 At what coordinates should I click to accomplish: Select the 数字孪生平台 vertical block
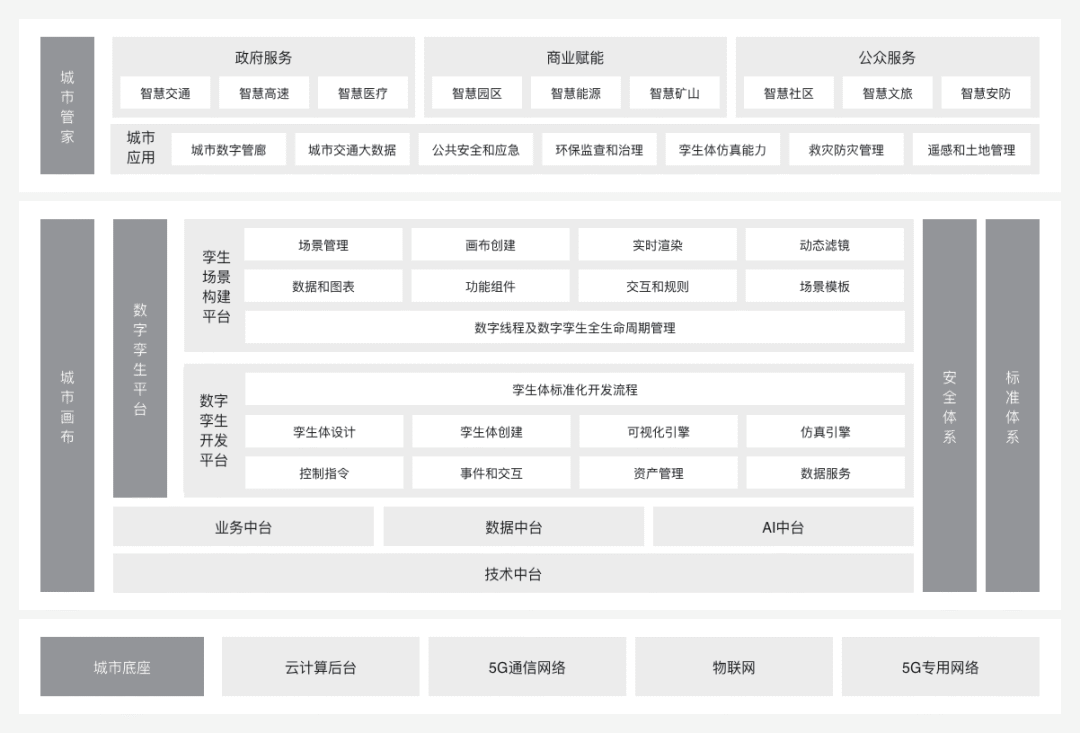140,358
